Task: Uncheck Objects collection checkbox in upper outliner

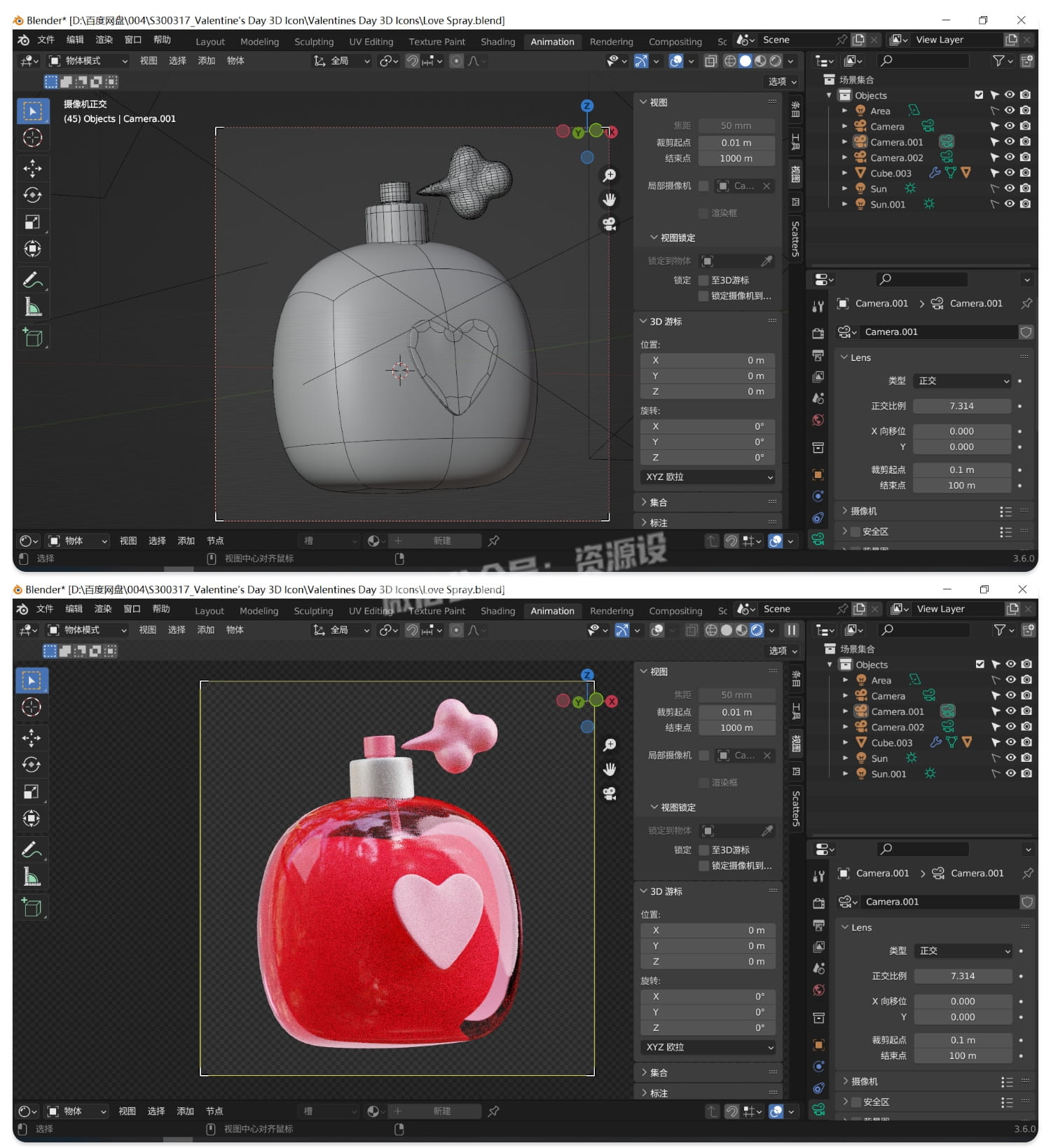Action: 979,95
